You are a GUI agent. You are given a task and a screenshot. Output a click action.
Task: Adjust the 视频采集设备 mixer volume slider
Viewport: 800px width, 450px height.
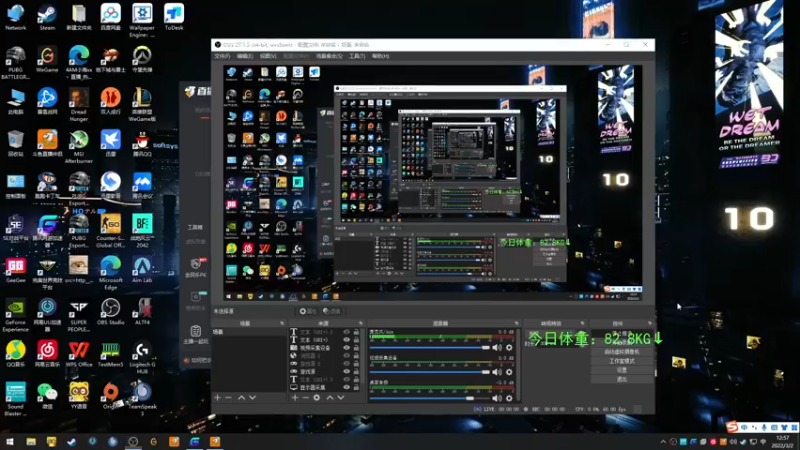click(x=430, y=372)
